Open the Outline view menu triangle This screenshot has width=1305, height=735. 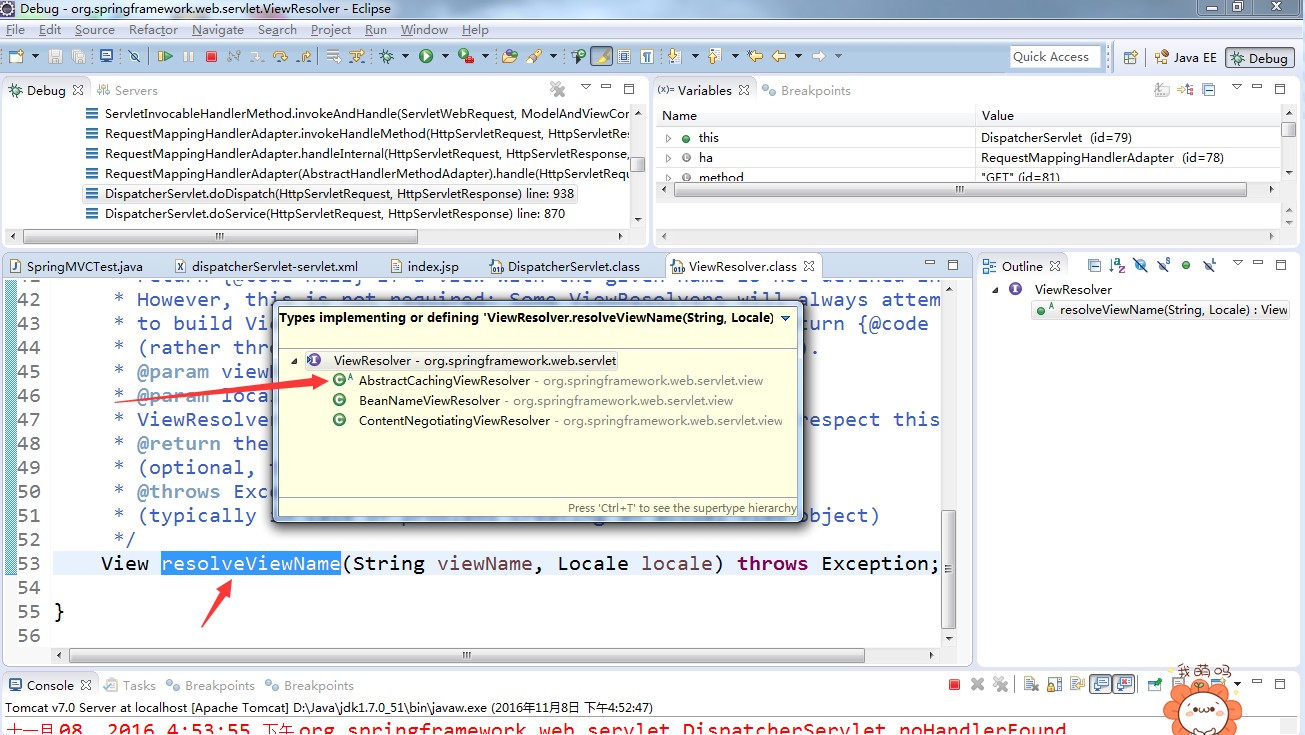pyautogui.click(x=1238, y=264)
